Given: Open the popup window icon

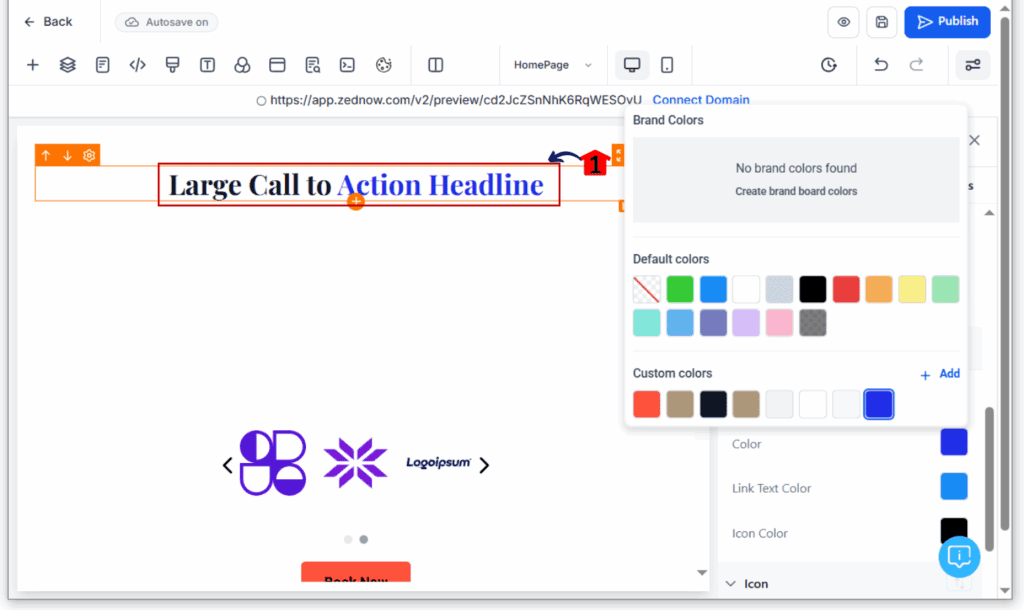Looking at the screenshot, I should click(278, 65).
